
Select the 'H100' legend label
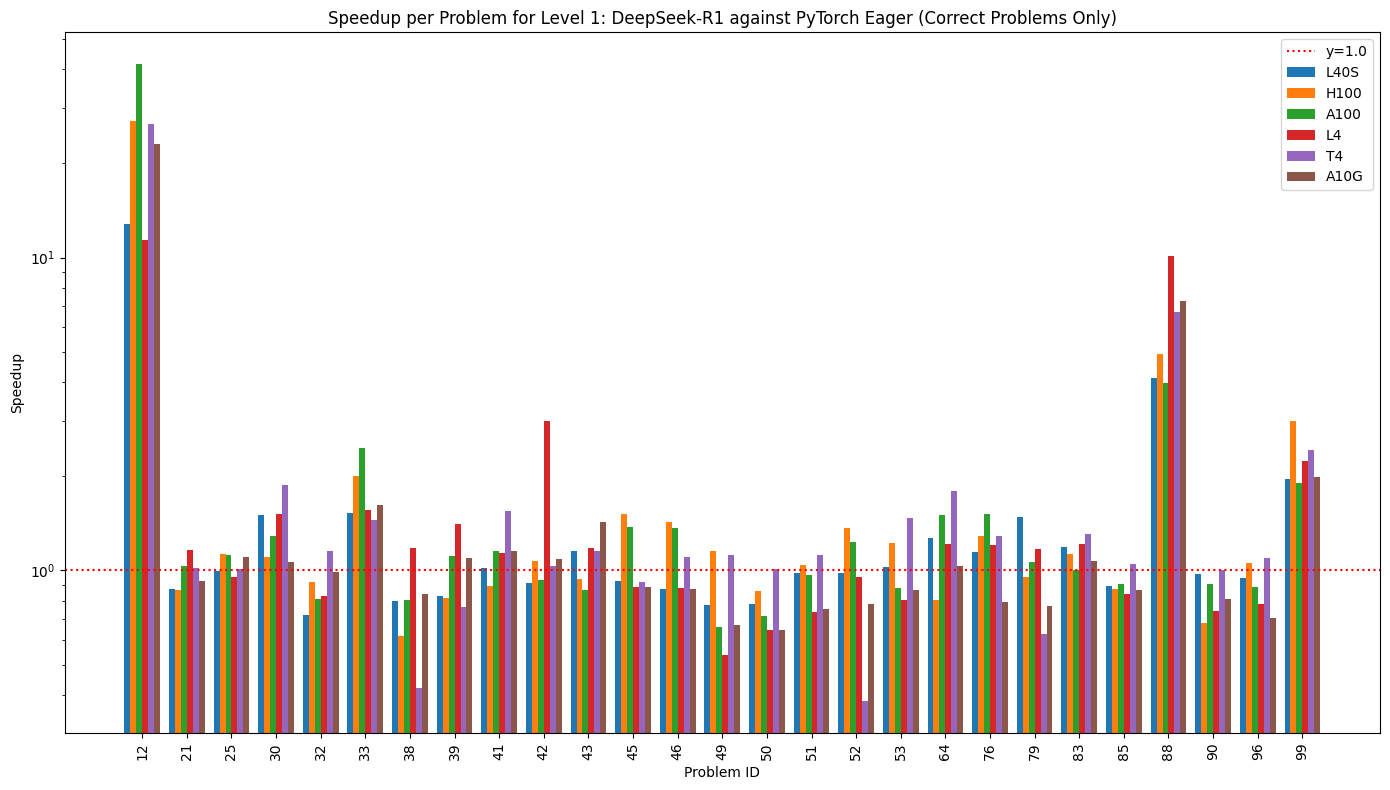click(x=1344, y=93)
